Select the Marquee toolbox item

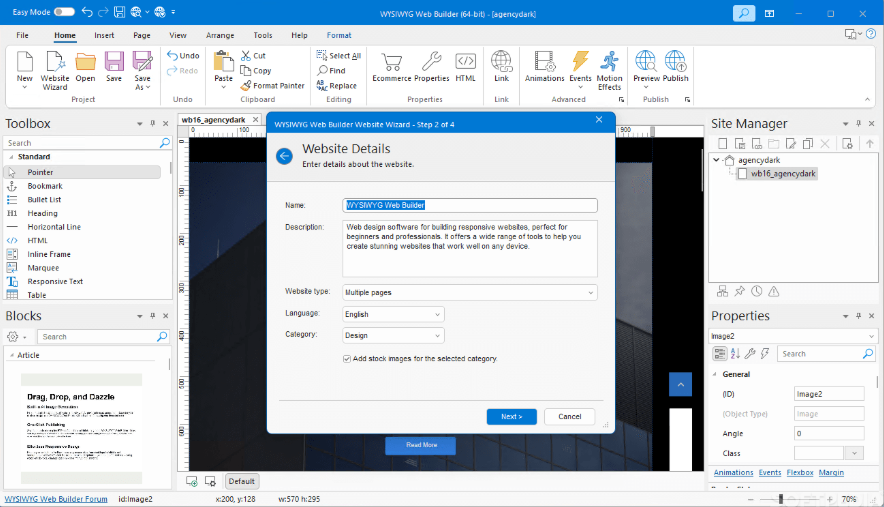43,268
